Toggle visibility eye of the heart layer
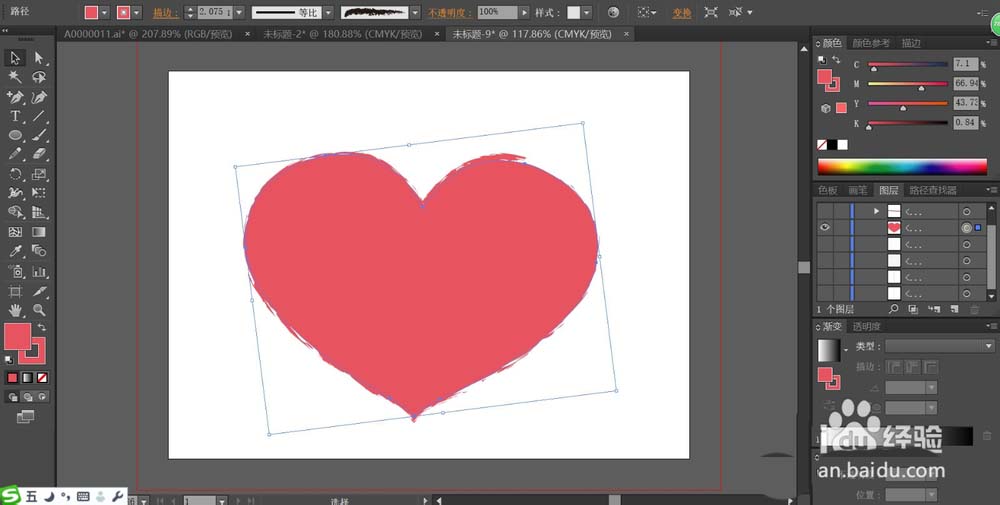This screenshot has height=505, width=1000. click(x=825, y=227)
